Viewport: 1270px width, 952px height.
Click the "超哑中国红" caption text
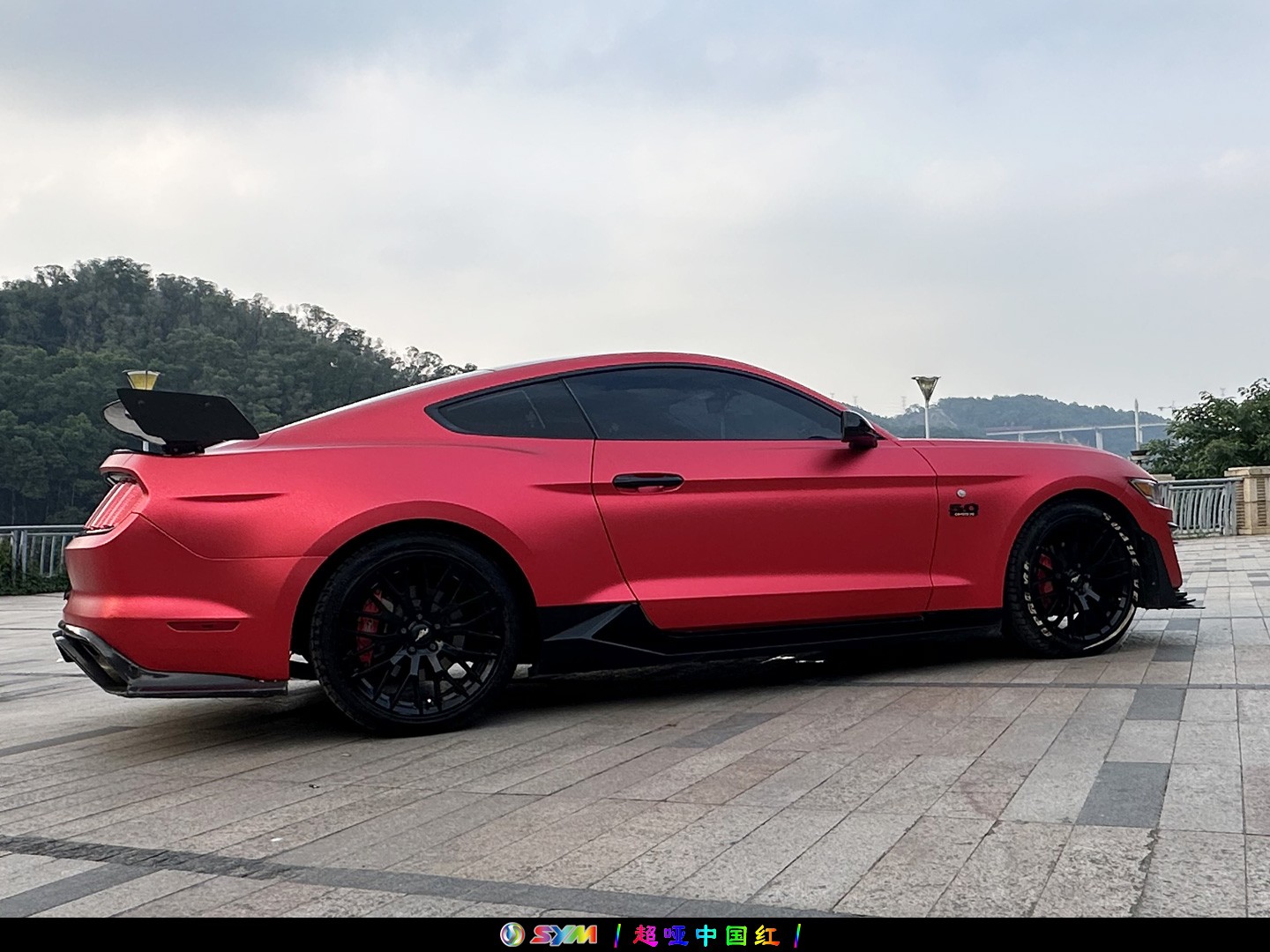706,934
